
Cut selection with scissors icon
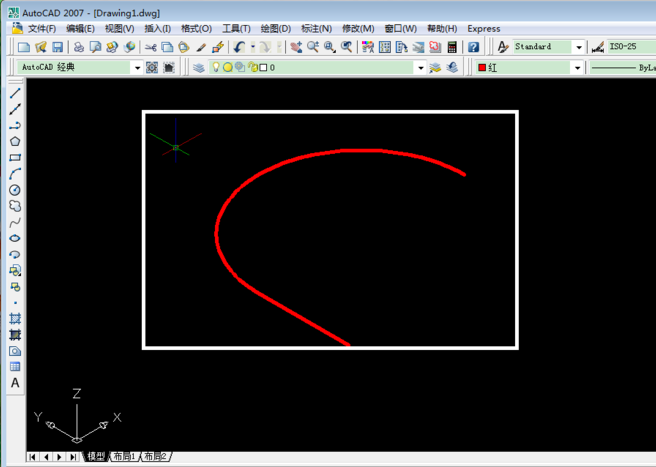click(x=151, y=47)
